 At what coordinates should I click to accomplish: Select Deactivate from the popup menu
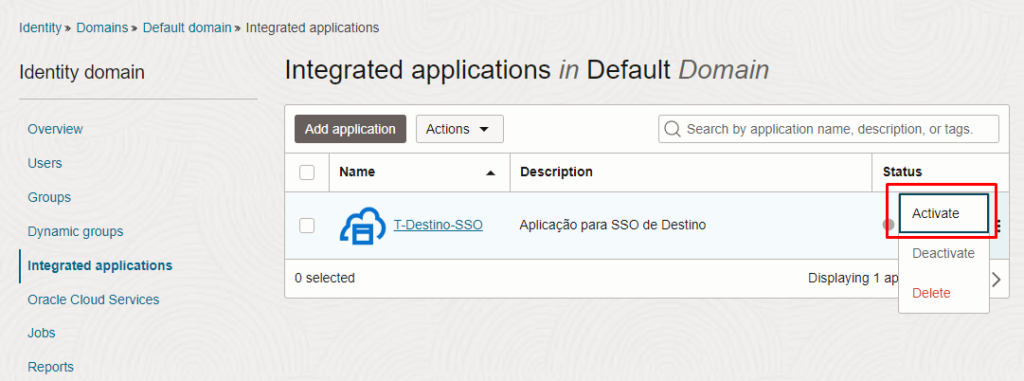pos(944,253)
